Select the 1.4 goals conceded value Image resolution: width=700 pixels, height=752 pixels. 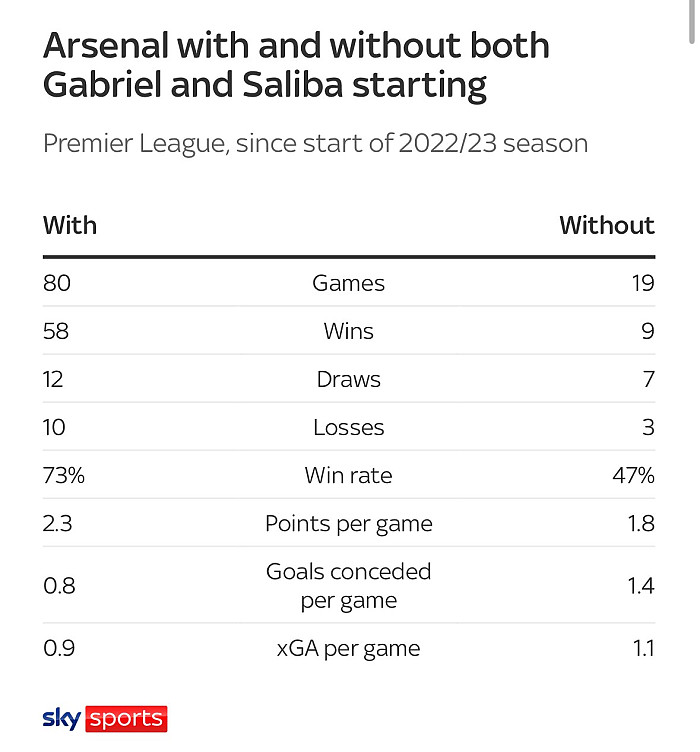[x=641, y=586]
